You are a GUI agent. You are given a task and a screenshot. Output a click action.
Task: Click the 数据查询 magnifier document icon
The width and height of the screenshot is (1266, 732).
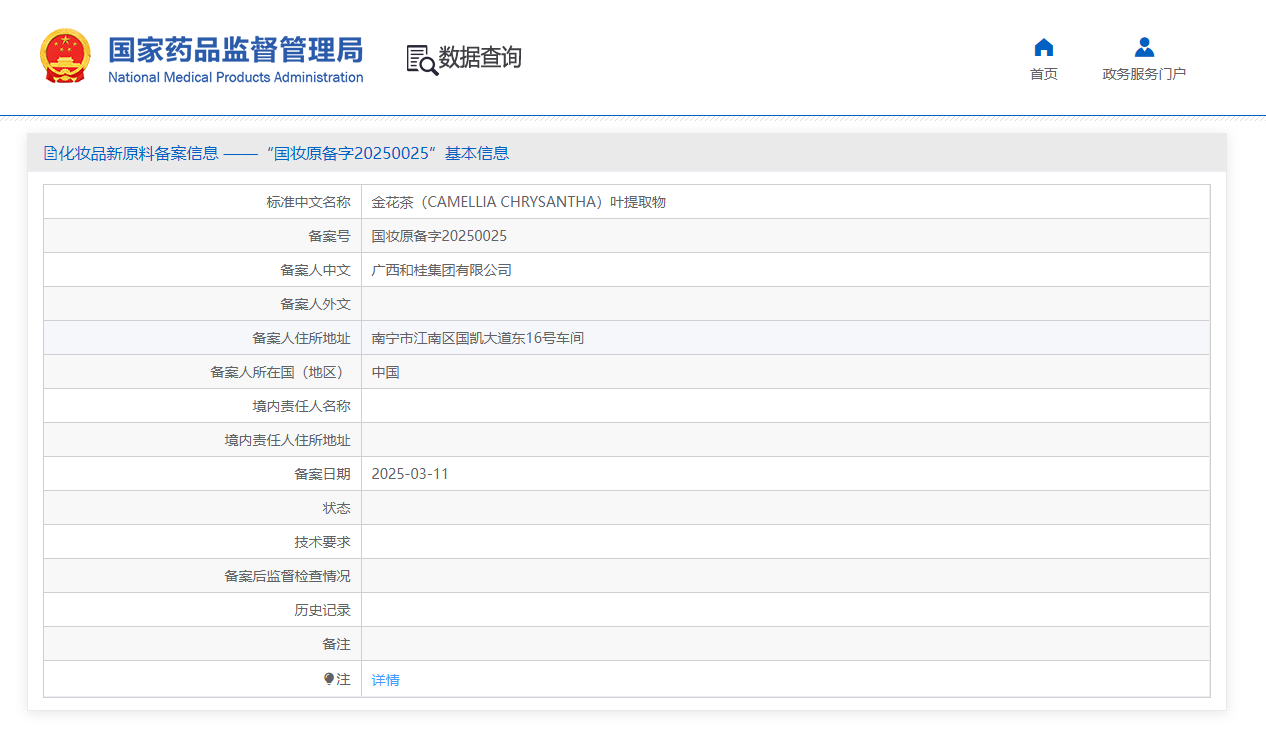tap(421, 59)
